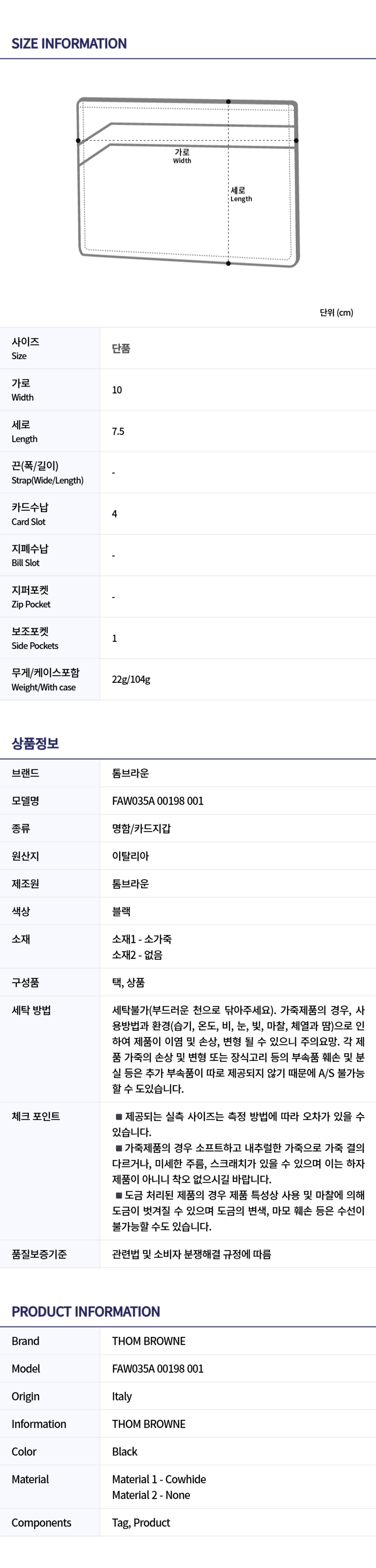Click the Tag, Product components value
Image resolution: width=376 pixels, height=1568 pixels.
[x=141, y=1522]
